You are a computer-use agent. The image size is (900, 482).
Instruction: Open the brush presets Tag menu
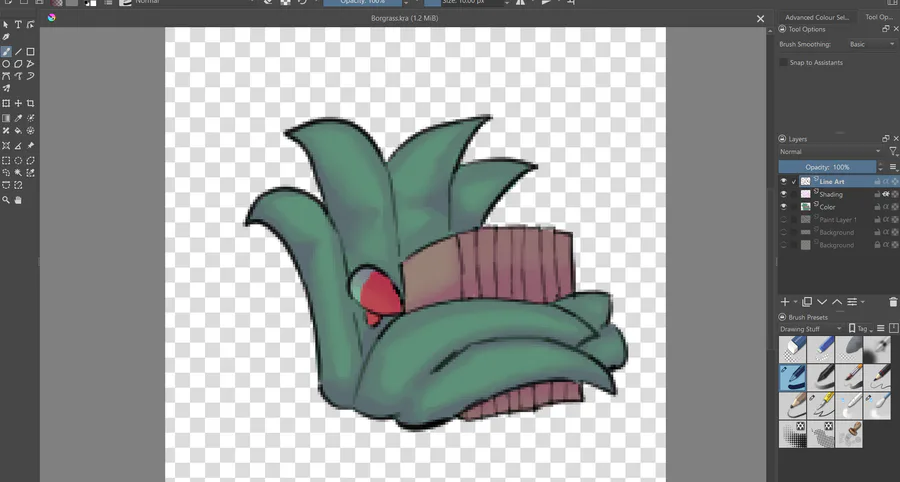point(860,329)
